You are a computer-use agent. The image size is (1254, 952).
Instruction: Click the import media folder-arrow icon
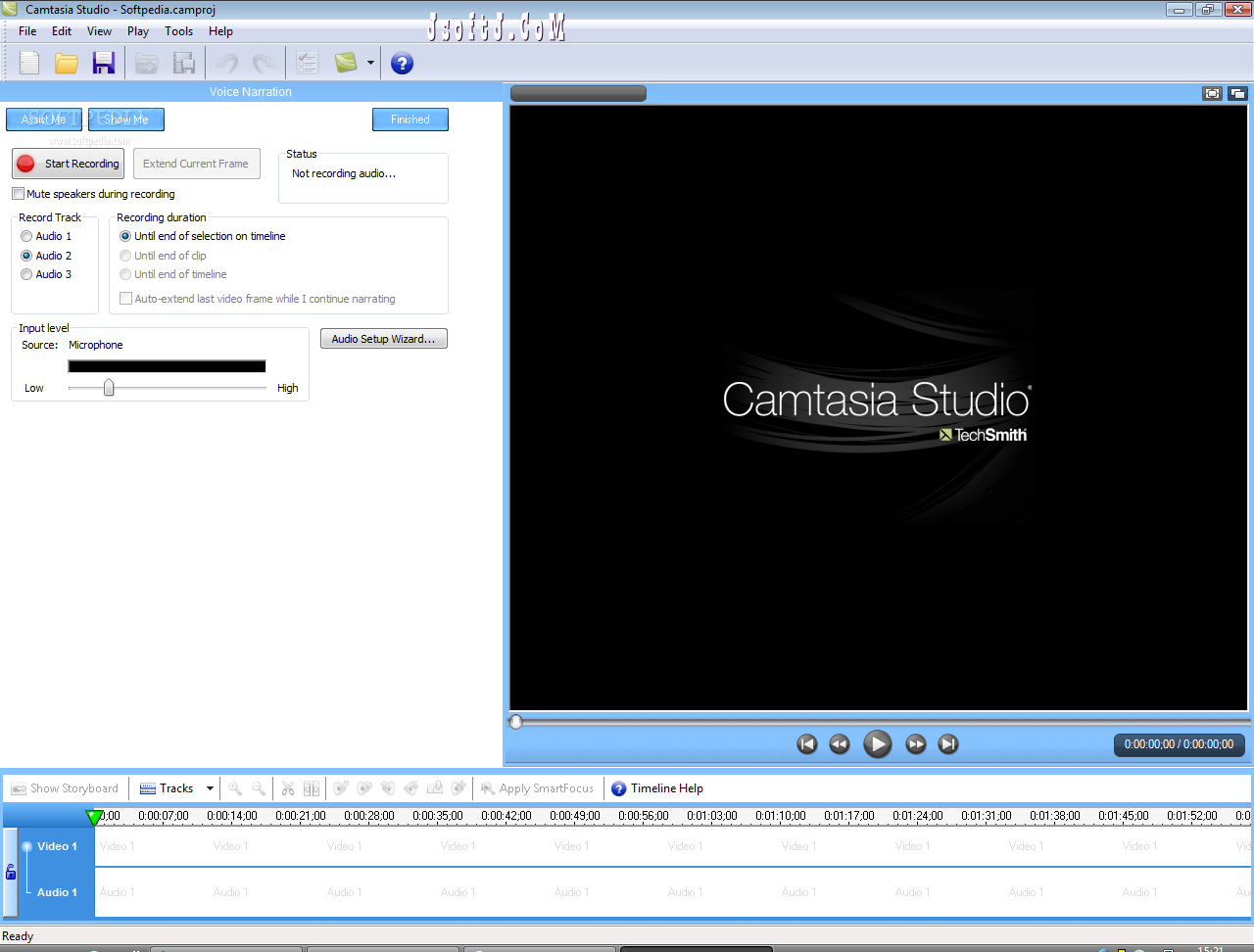pyautogui.click(x=147, y=64)
